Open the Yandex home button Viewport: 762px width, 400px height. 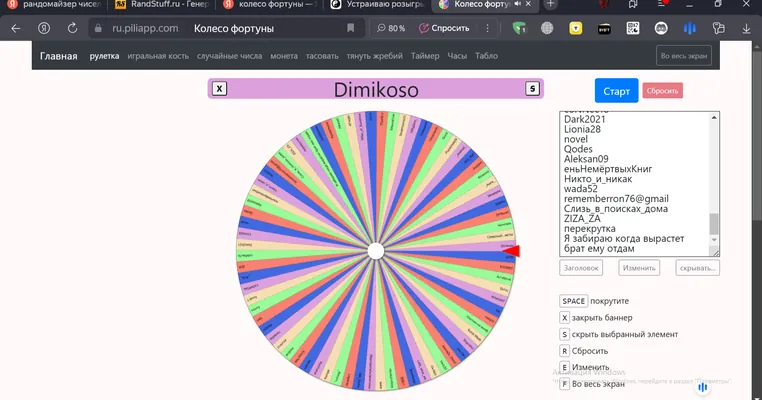[44, 28]
